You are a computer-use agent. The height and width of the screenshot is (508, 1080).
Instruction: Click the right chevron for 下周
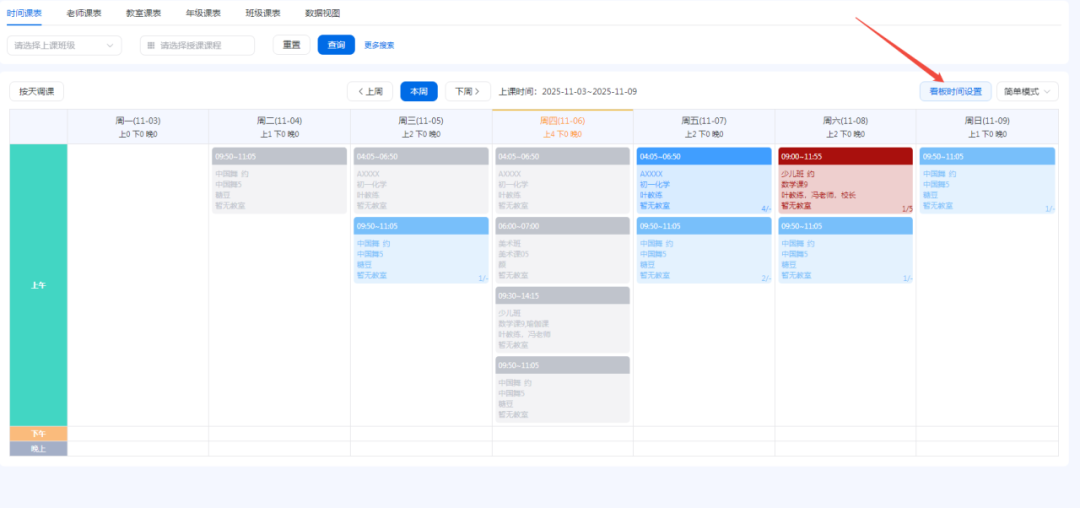coord(478,91)
